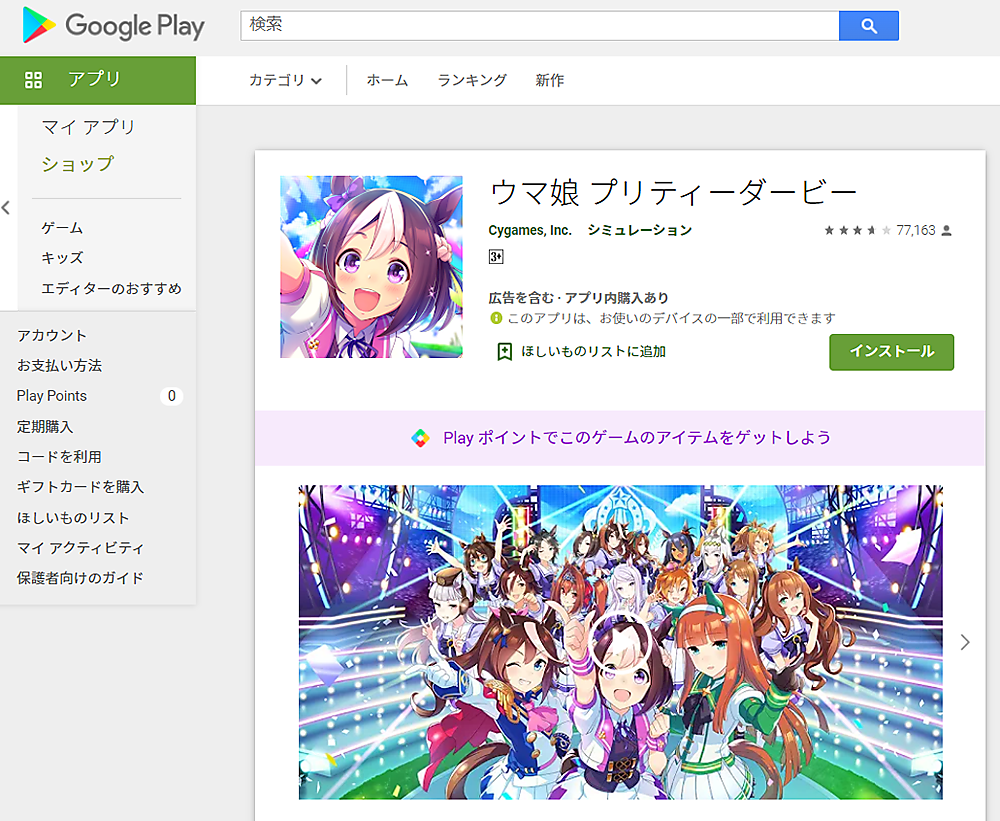Click the 3+ content rating badge

[x=496, y=256]
